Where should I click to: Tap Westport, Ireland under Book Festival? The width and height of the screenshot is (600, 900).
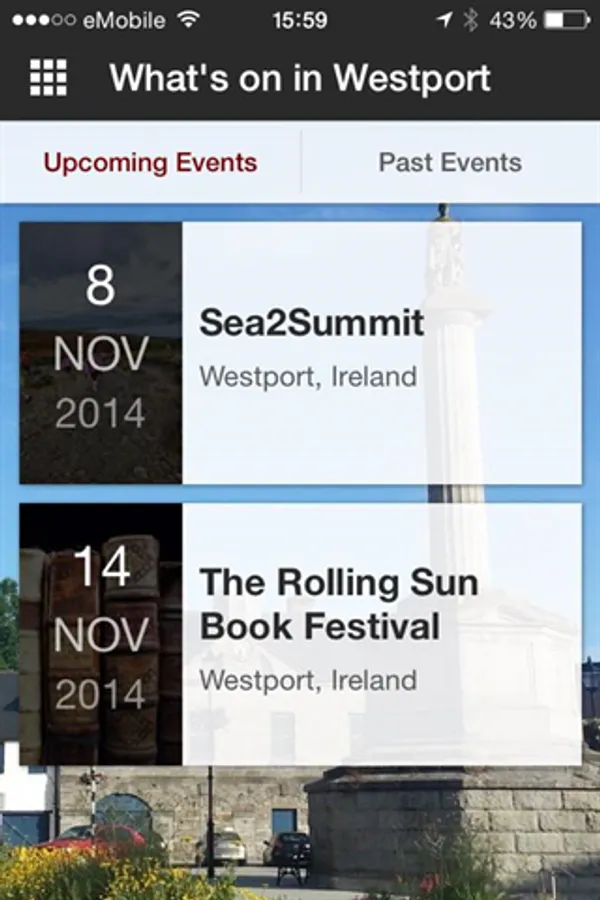tap(308, 680)
